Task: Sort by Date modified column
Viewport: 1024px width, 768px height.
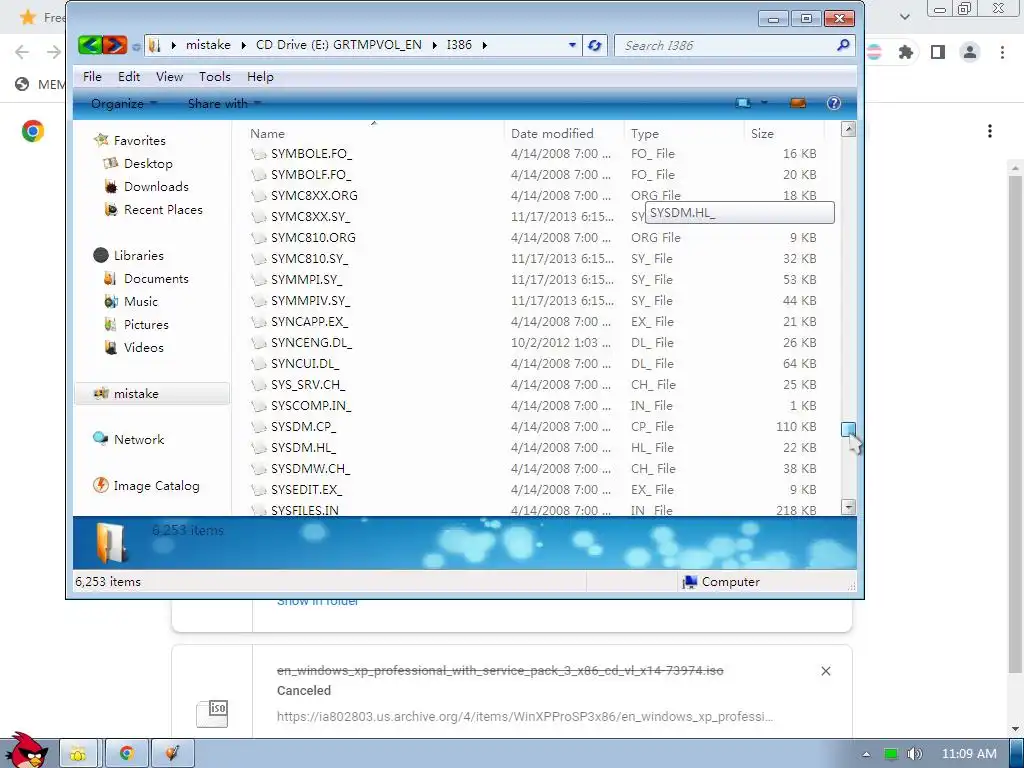Action: click(552, 133)
